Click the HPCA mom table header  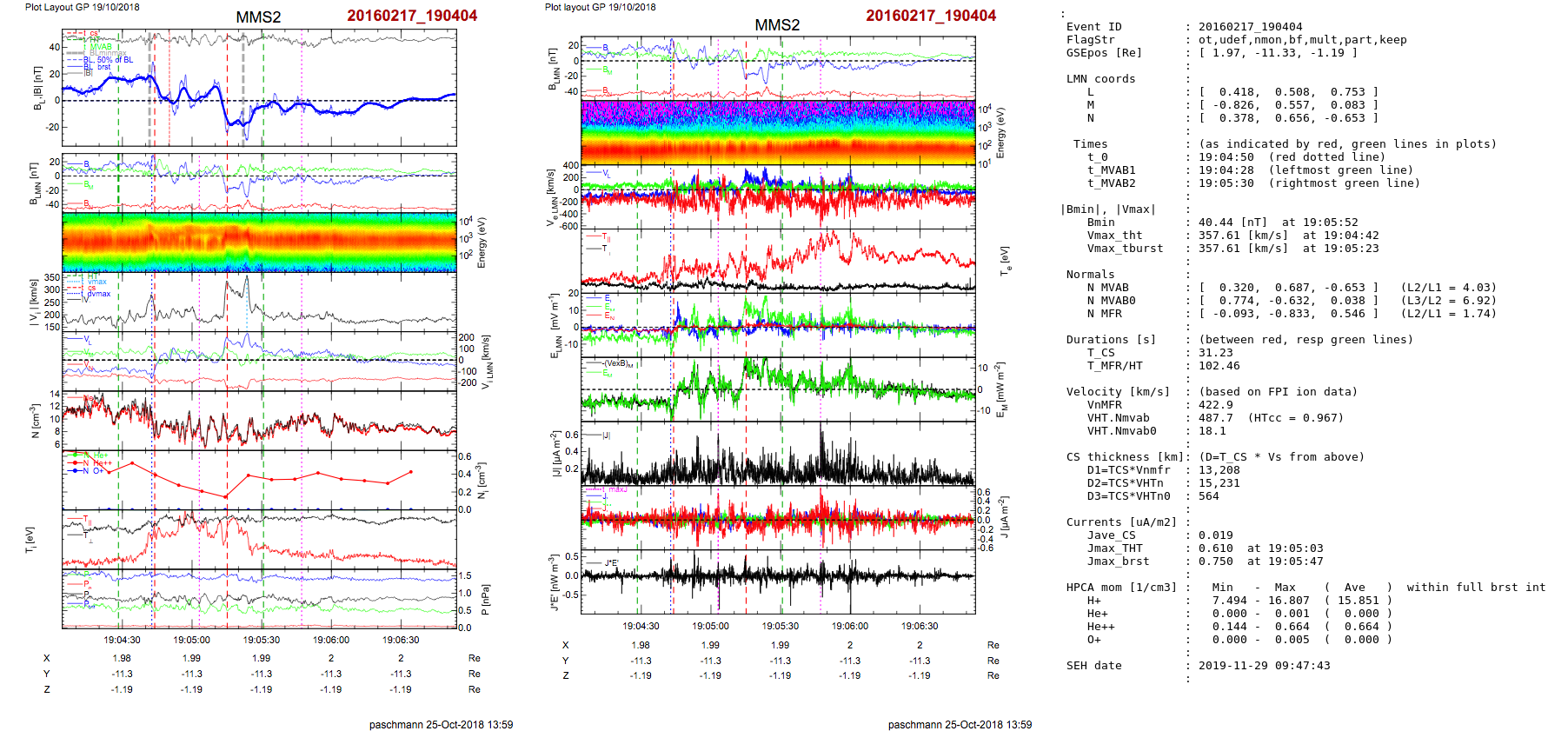coord(1121,588)
